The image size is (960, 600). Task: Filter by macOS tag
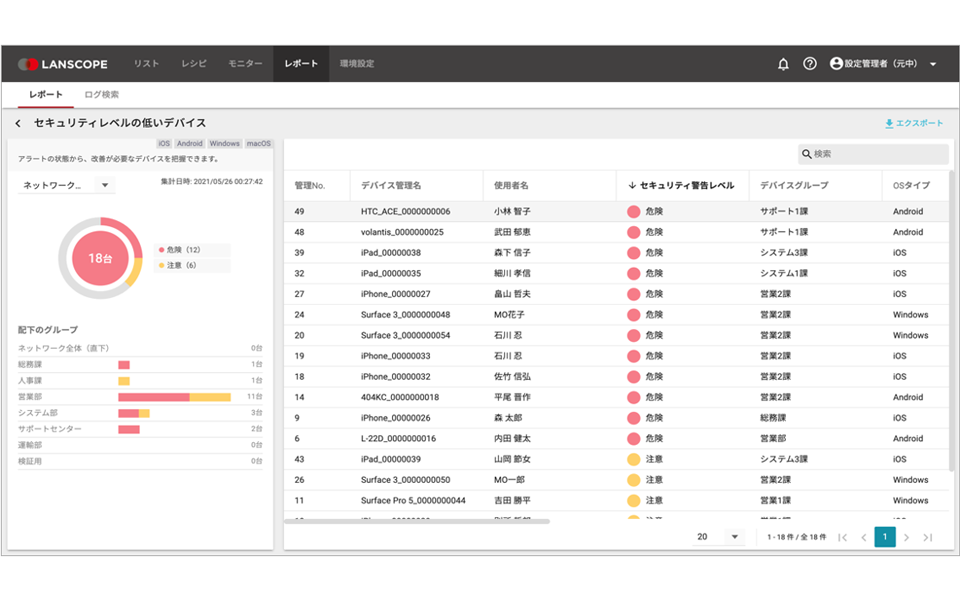coord(258,144)
